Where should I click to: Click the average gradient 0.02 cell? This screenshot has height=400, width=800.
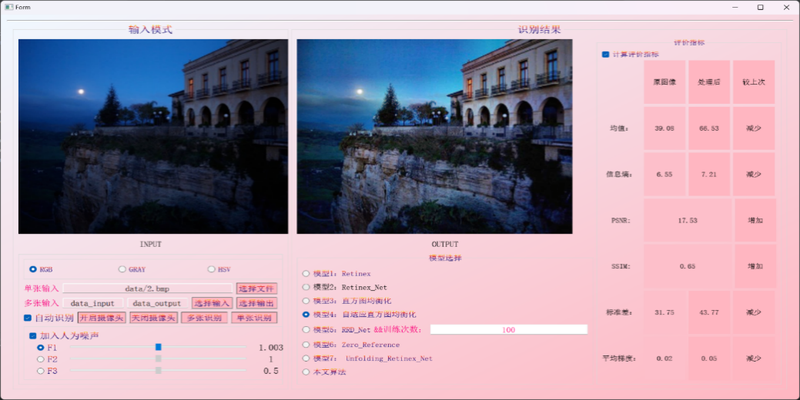click(665, 359)
